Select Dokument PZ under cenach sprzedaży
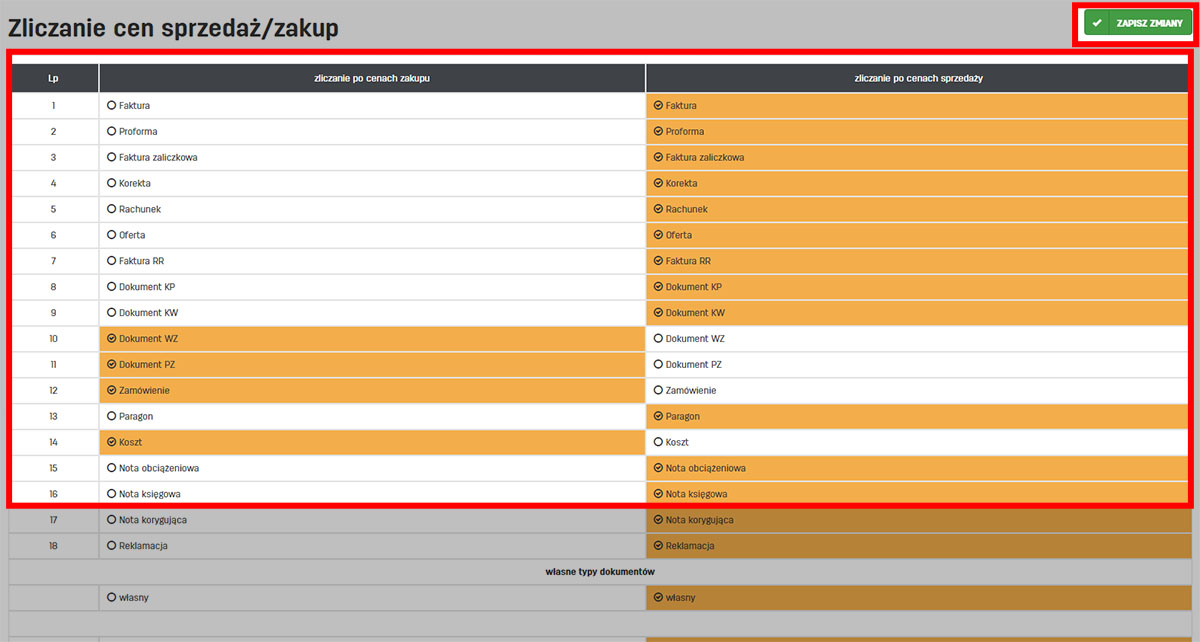1200x642 pixels. coord(658,365)
